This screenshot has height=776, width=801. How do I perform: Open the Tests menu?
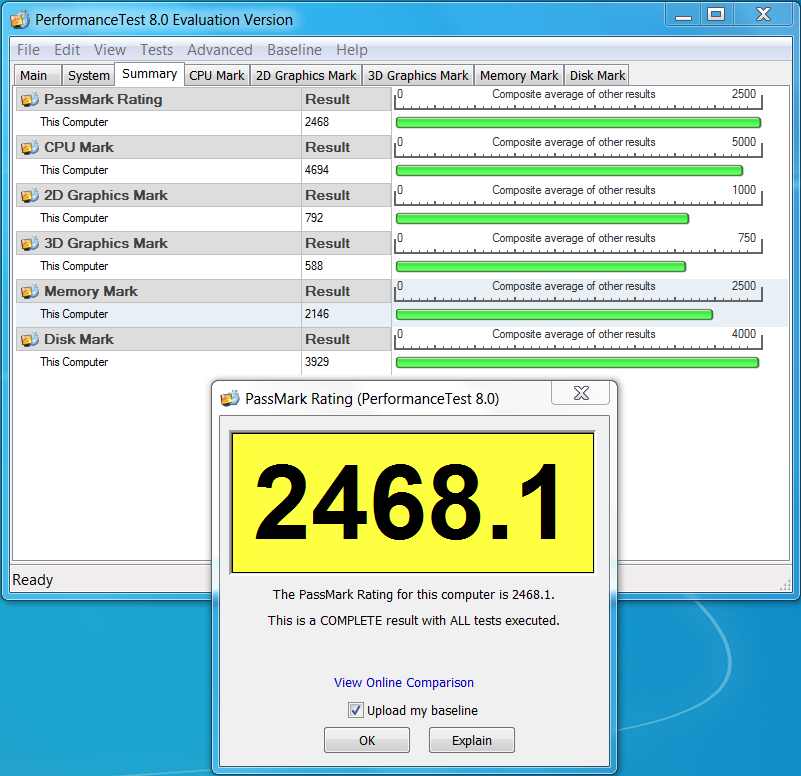coord(156,50)
